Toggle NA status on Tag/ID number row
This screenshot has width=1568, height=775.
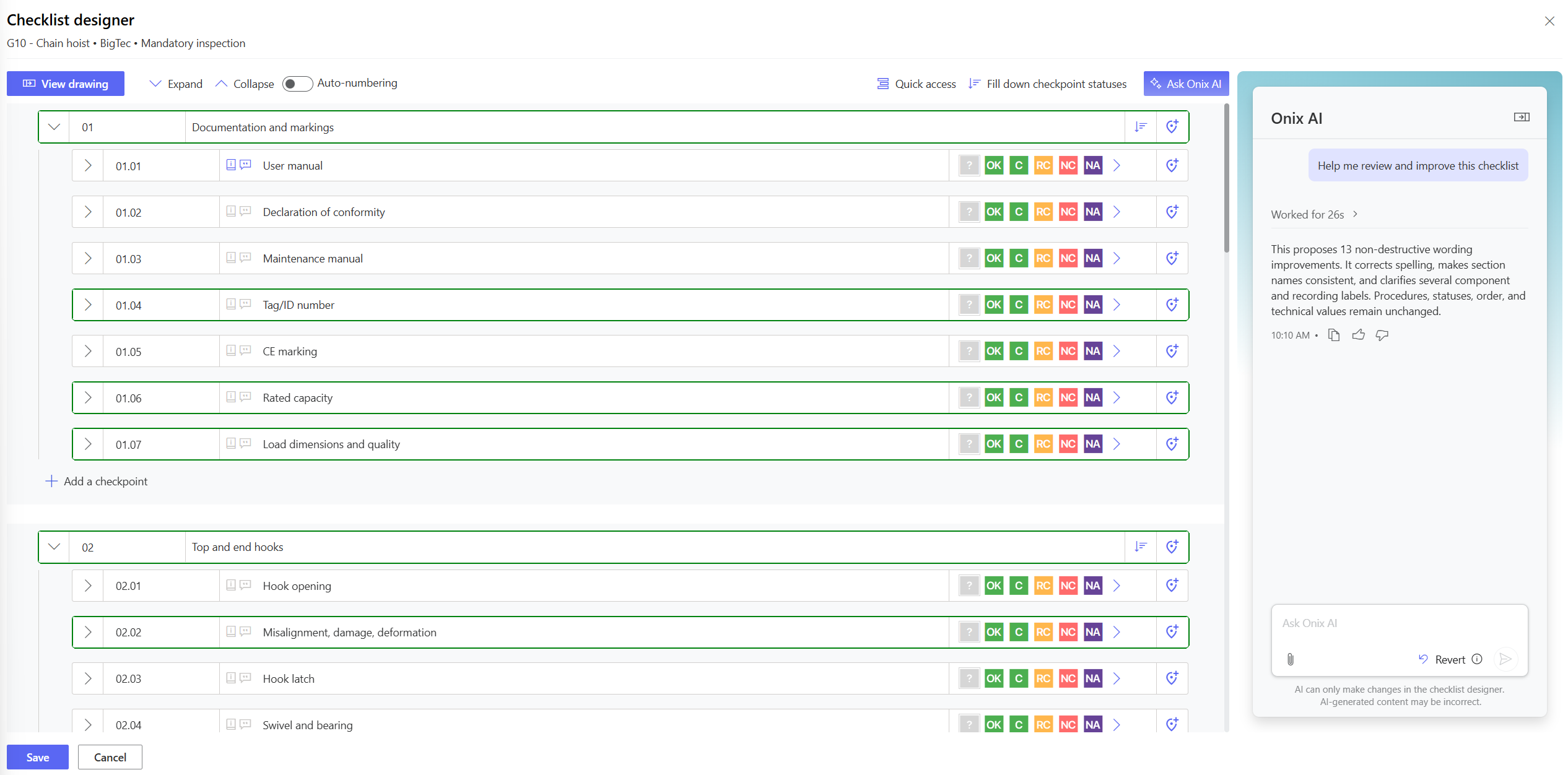[x=1093, y=305]
